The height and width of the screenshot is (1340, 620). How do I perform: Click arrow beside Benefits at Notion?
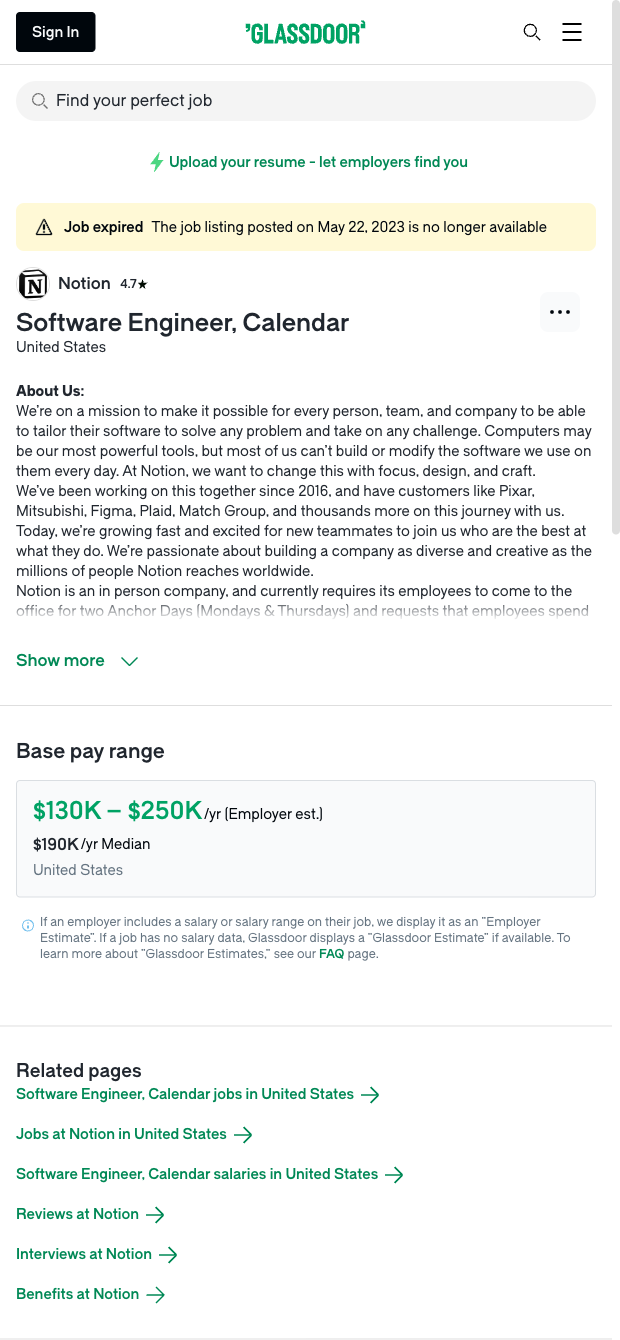(x=155, y=1294)
